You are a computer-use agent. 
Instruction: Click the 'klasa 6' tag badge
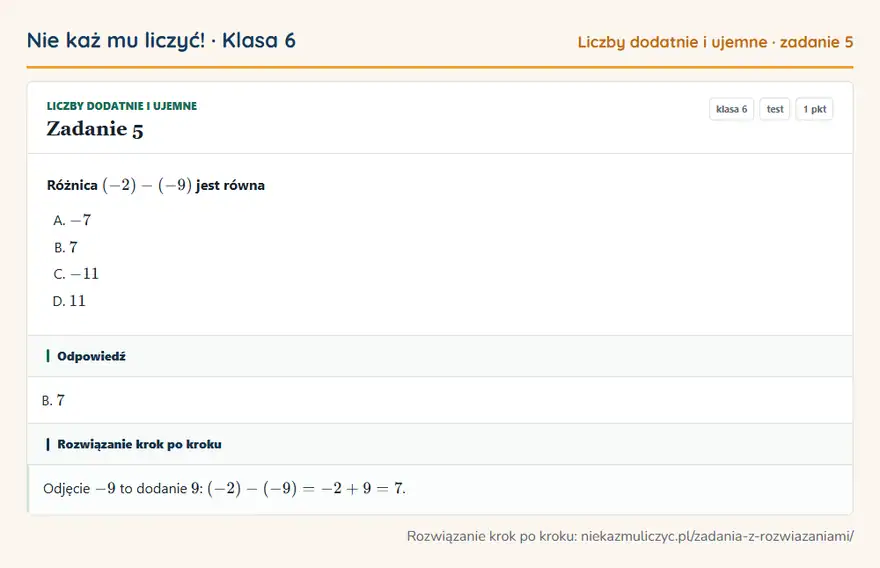coord(731,109)
